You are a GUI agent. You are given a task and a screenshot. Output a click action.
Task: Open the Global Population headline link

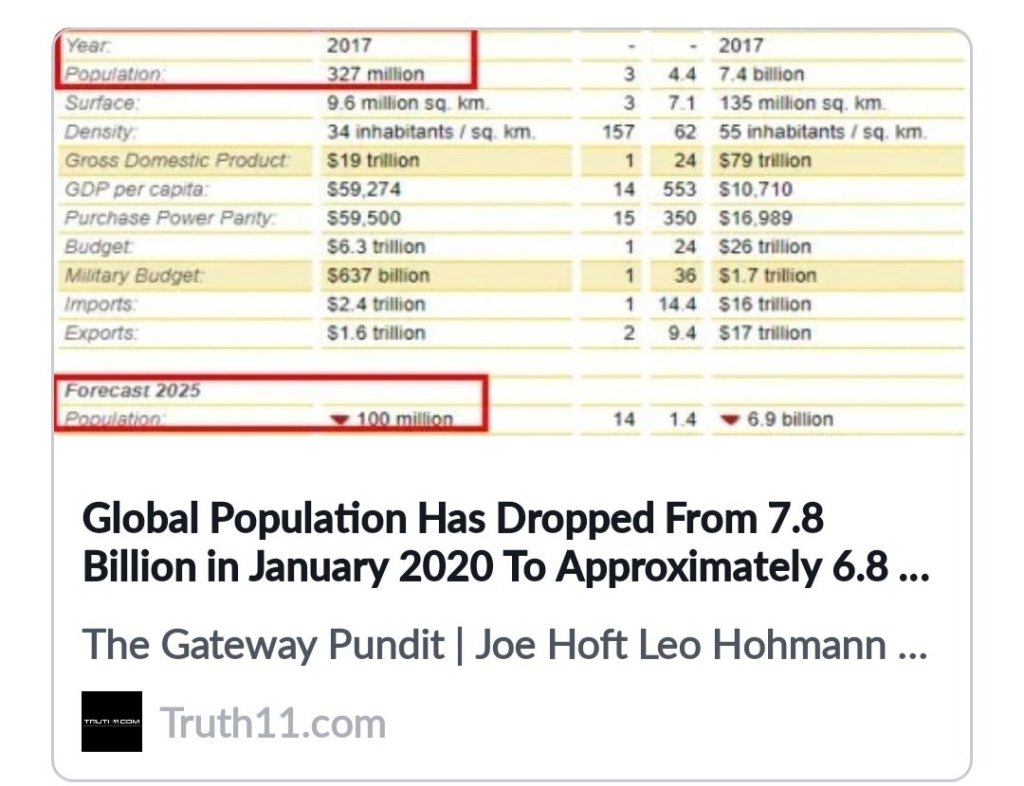[x=505, y=543]
